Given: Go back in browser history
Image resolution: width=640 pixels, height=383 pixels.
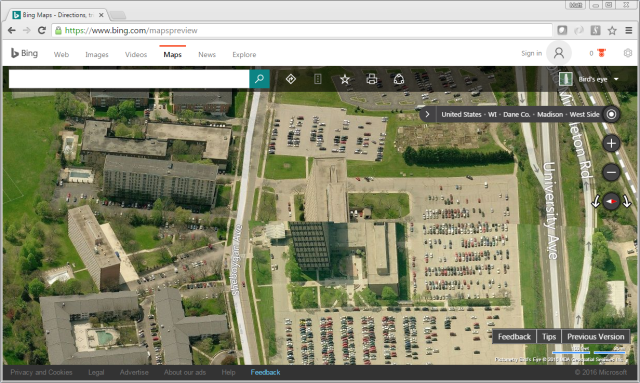Looking at the screenshot, I should tap(12, 30).
